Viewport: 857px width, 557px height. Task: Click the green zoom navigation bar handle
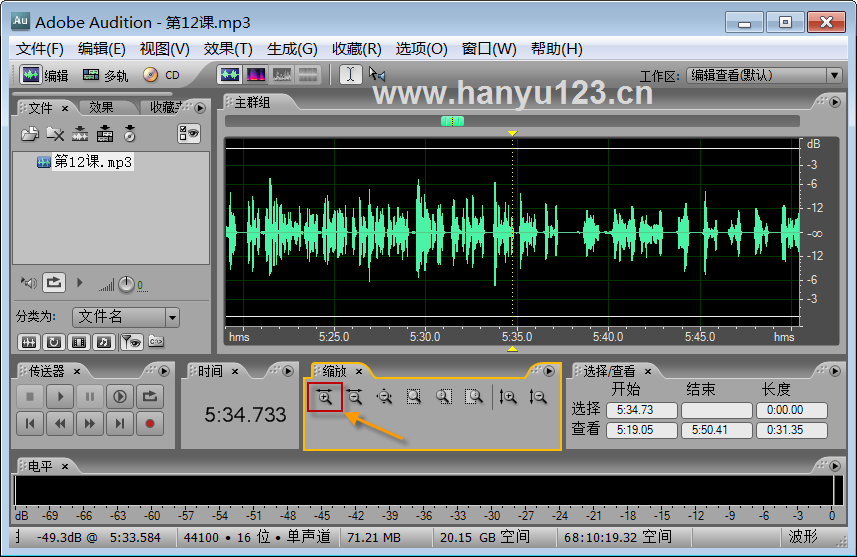453,121
